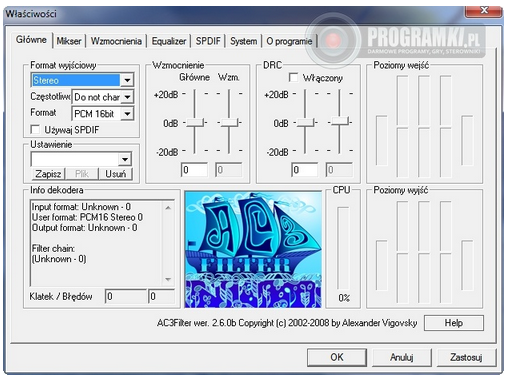The width and height of the screenshot is (509, 380).
Task: Click the greyed-out DRC value field
Action: click(x=339, y=170)
